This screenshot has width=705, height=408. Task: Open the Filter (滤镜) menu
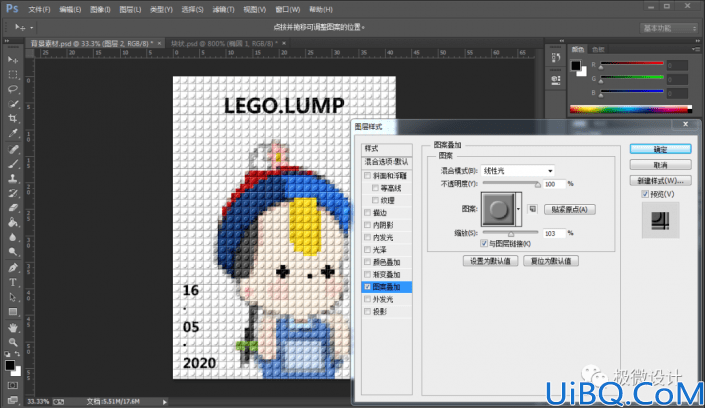click(223, 9)
